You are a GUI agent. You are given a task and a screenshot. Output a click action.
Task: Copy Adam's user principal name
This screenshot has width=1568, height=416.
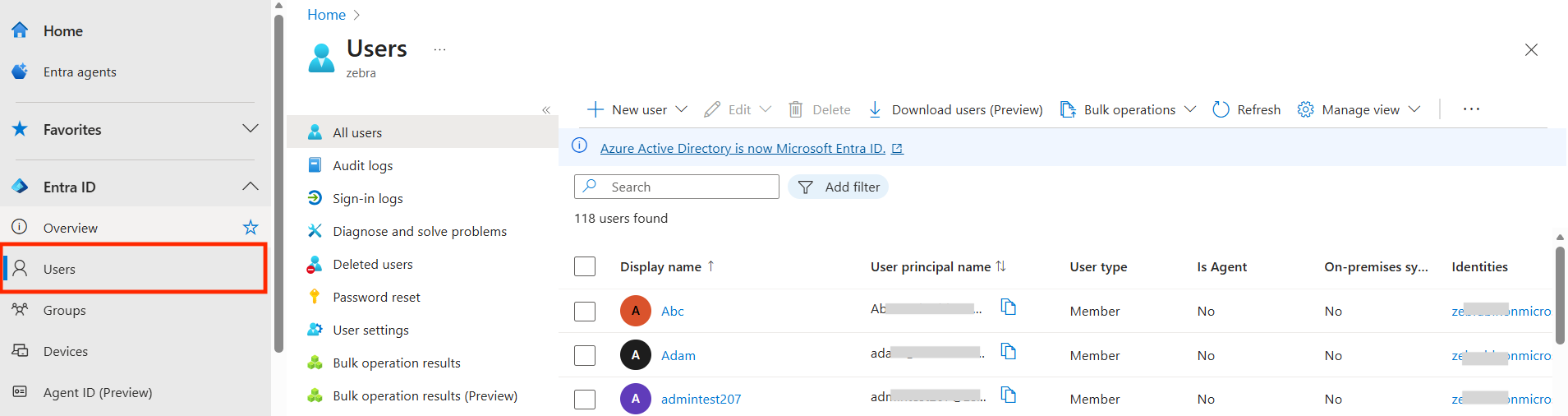[x=1008, y=352]
